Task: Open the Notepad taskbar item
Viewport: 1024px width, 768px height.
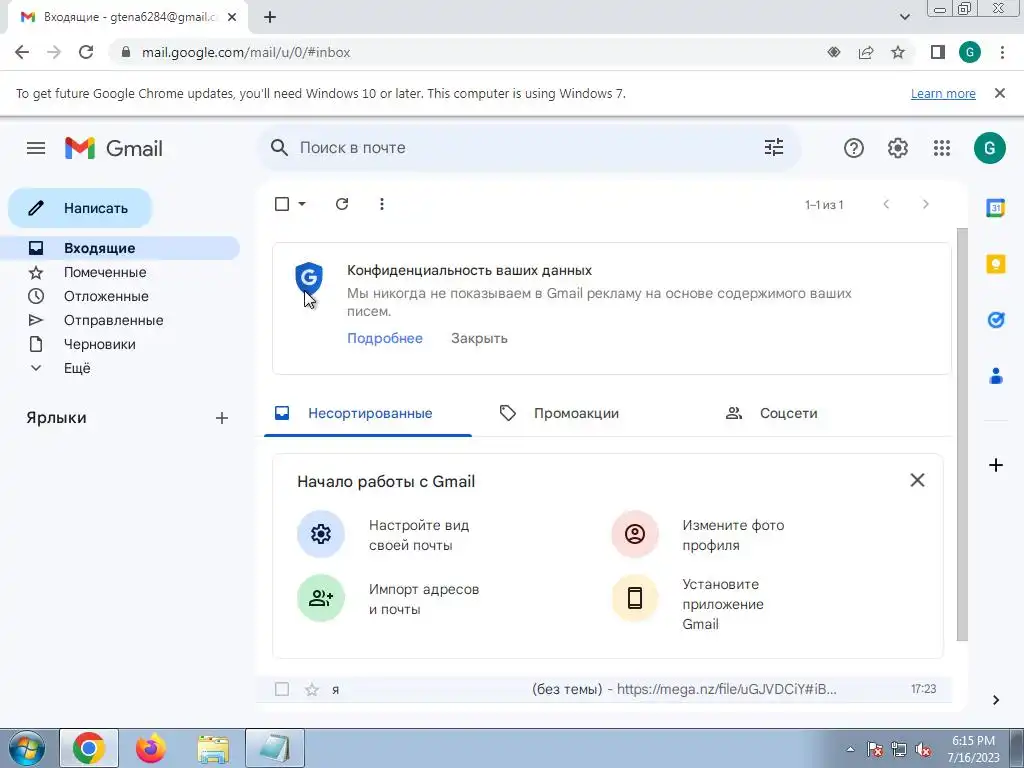Action: (x=275, y=748)
